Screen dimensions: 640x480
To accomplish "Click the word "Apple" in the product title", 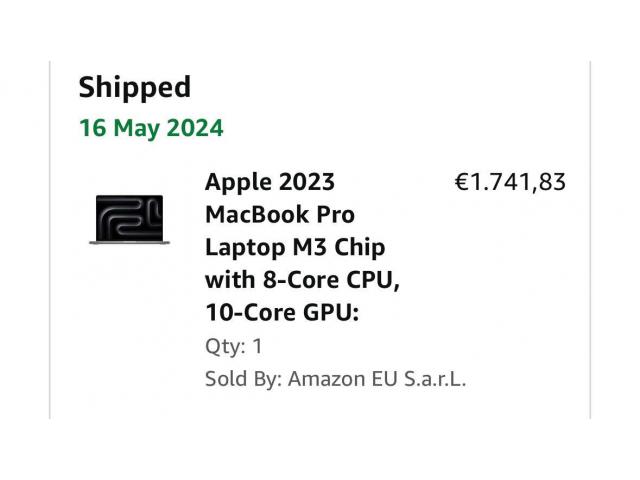I will (x=234, y=183).
